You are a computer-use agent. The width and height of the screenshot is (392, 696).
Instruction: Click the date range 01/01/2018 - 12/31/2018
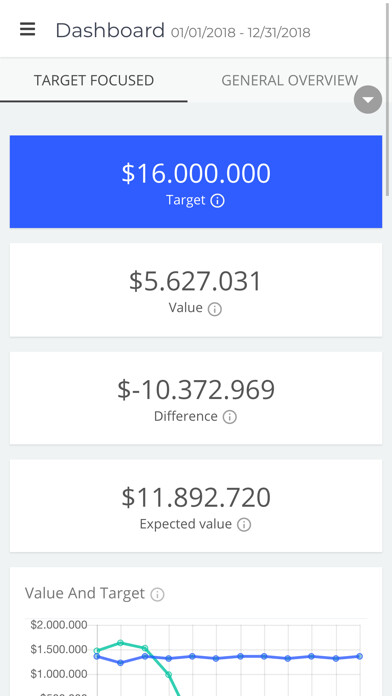(x=241, y=32)
